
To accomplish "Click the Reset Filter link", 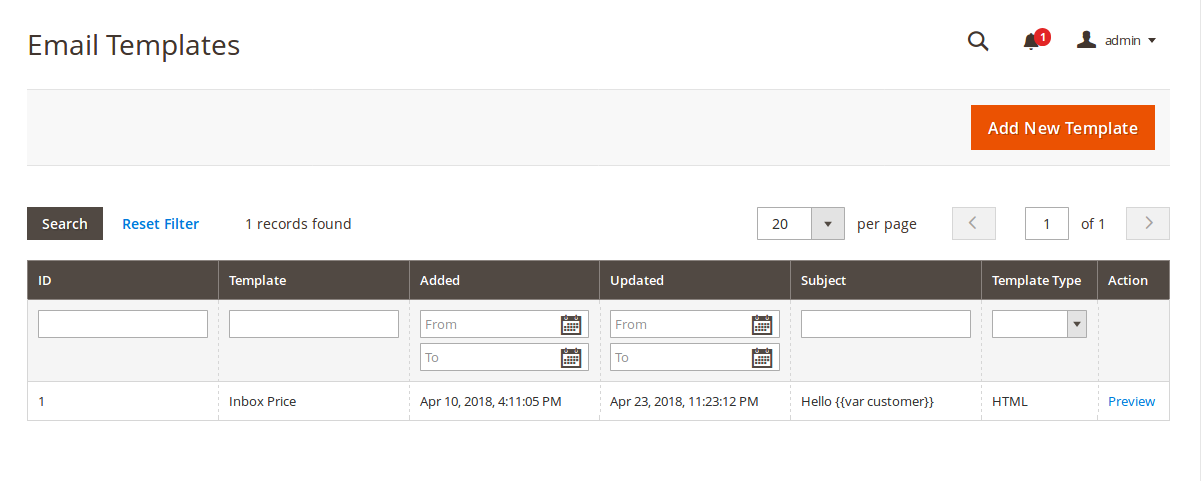I will (160, 224).
